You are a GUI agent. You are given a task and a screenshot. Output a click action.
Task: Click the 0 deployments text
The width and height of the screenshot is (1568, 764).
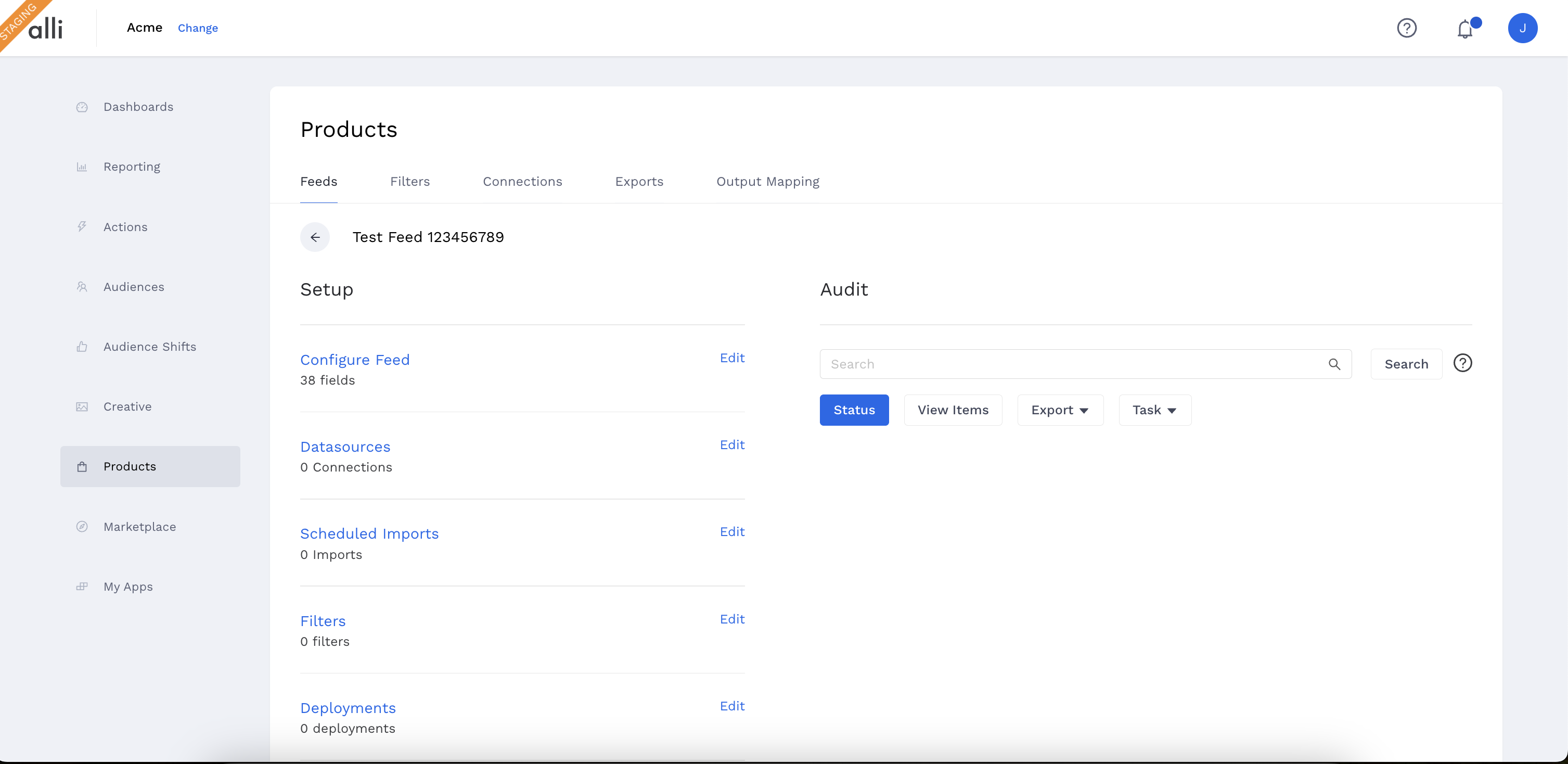coord(348,729)
